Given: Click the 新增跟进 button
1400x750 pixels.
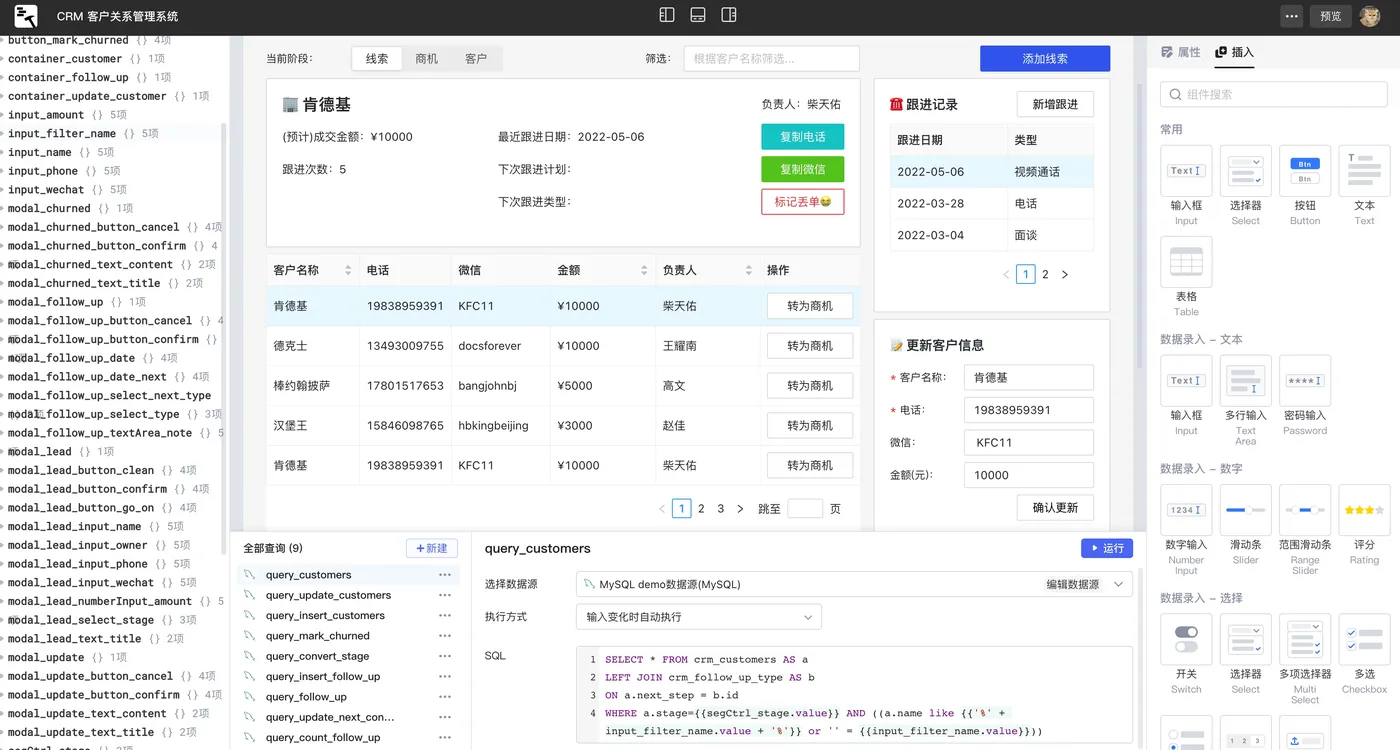Looking at the screenshot, I should click(1055, 105).
